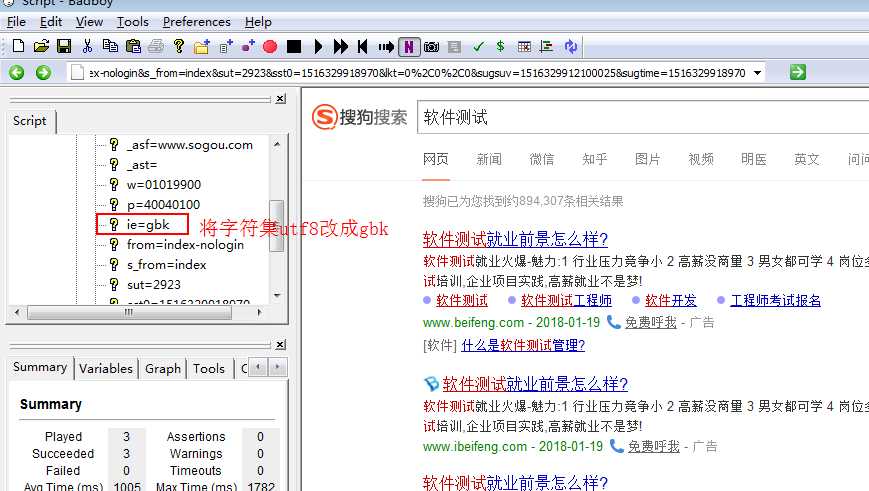Switch to the lower Tools tab
Screen dimensions: 869x491
click(x=209, y=369)
